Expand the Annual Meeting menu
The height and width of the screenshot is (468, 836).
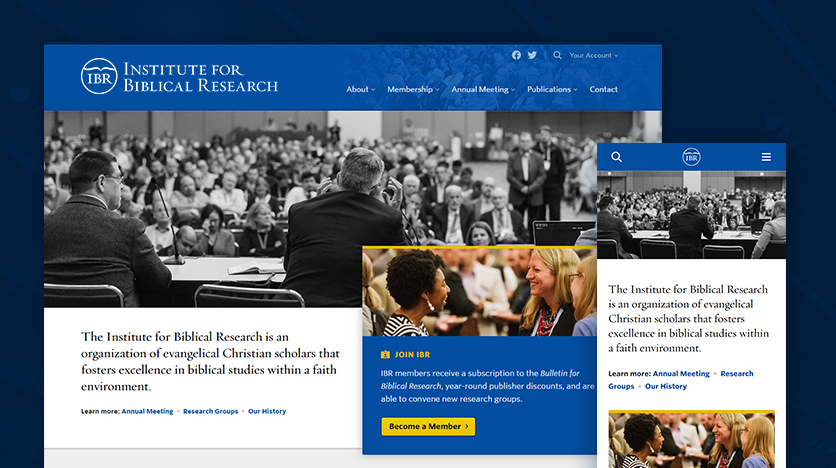(x=483, y=89)
